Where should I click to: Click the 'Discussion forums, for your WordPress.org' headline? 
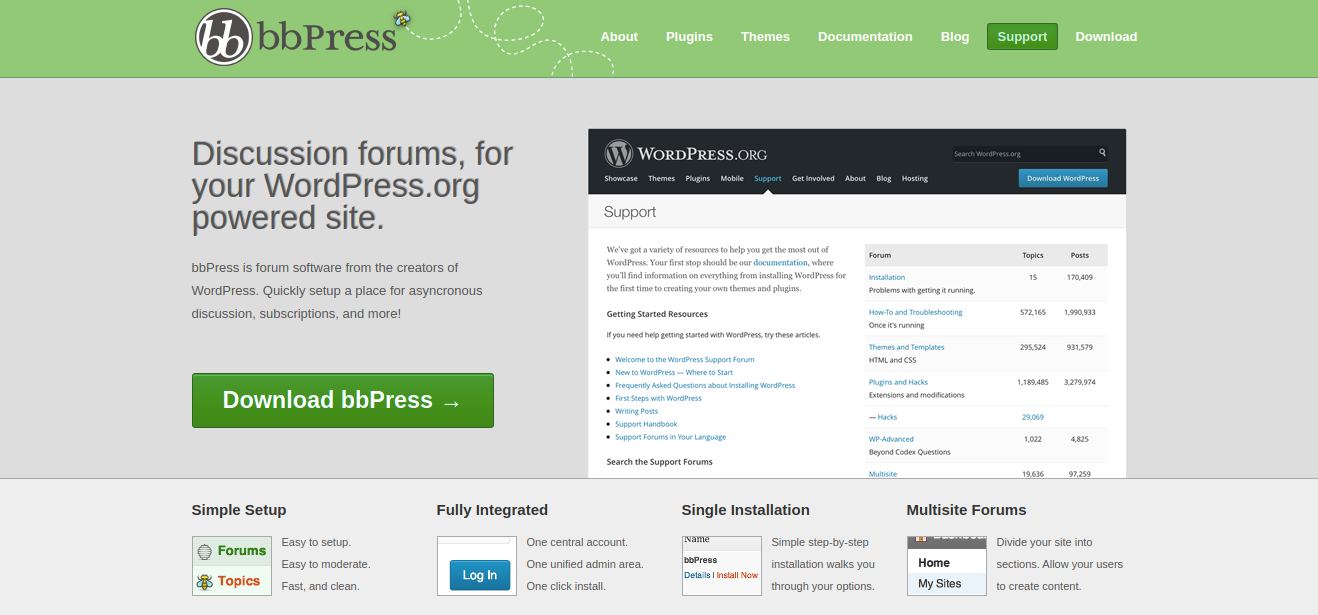click(x=352, y=185)
